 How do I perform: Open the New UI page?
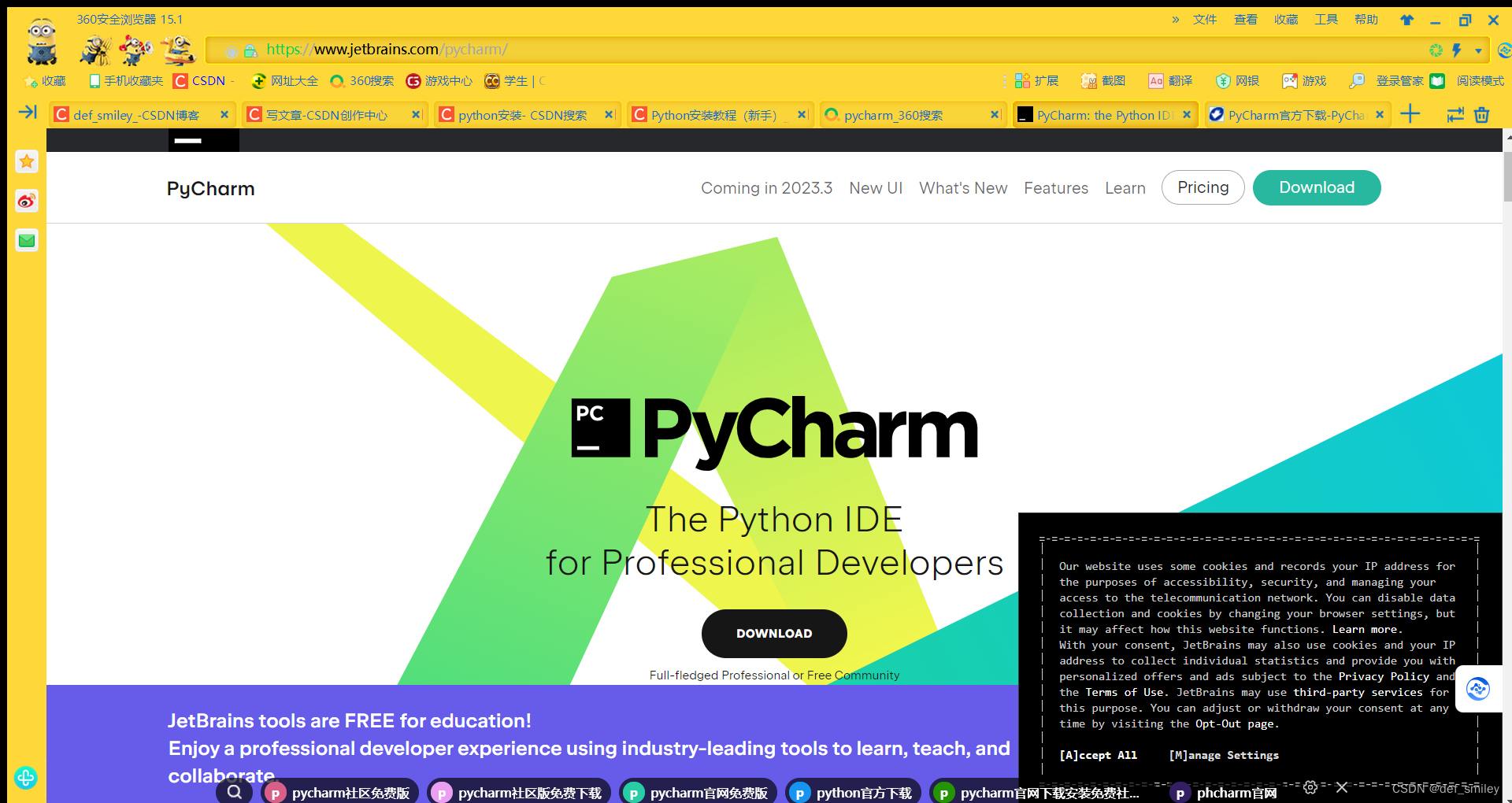[x=876, y=188]
